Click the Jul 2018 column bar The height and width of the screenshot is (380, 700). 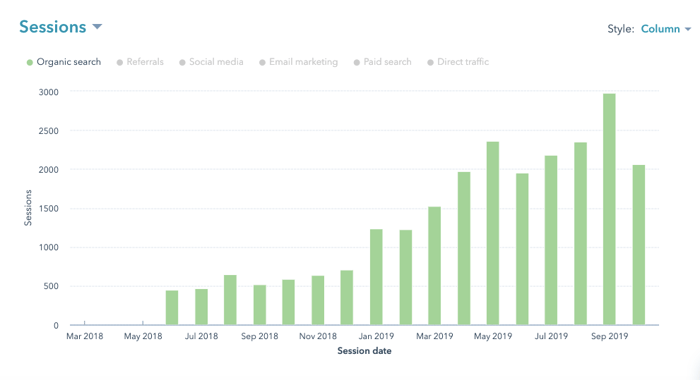tap(201, 307)
